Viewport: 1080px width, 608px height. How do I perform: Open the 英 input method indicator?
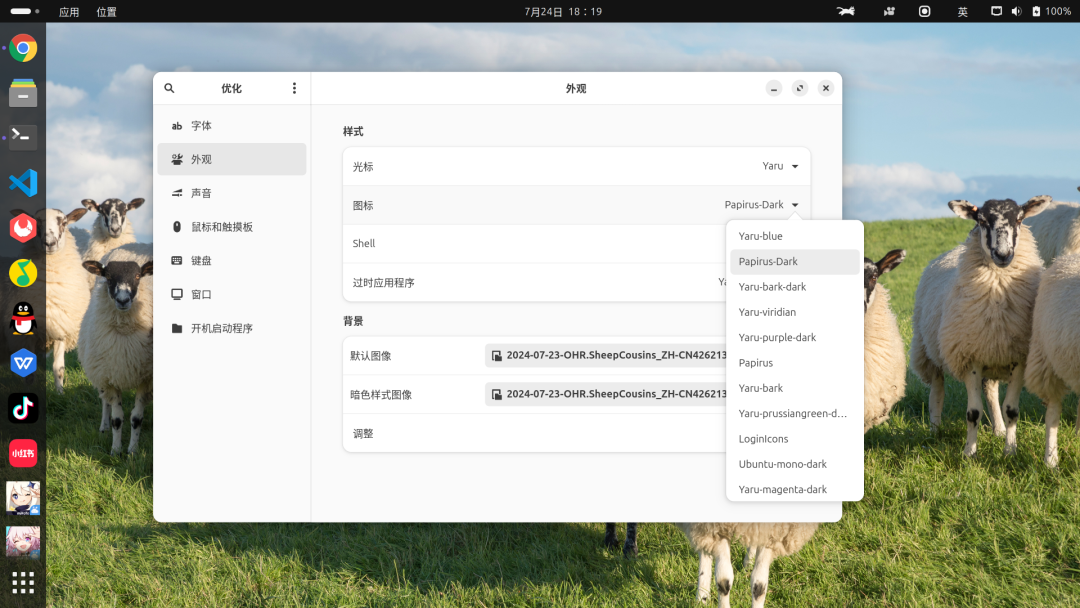click(x=963, y=11)
